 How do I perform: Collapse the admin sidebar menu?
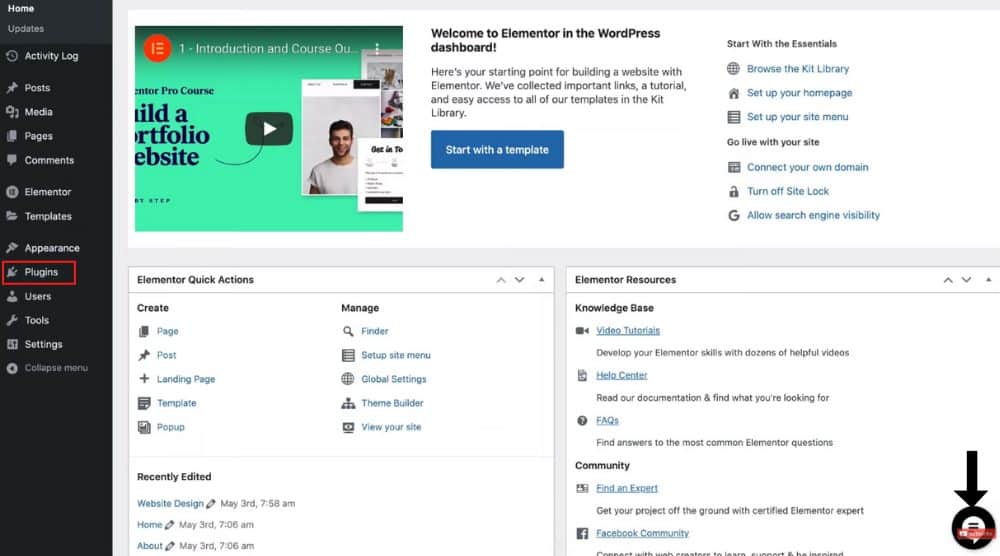point(56,368)
